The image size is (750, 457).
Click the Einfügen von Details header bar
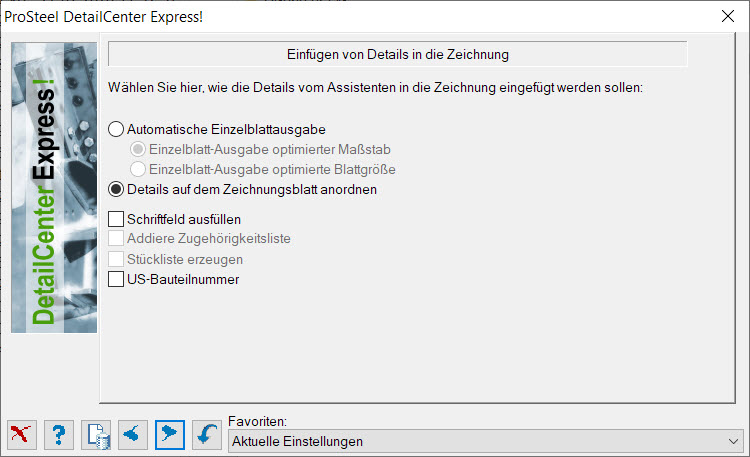pos(397,54)
